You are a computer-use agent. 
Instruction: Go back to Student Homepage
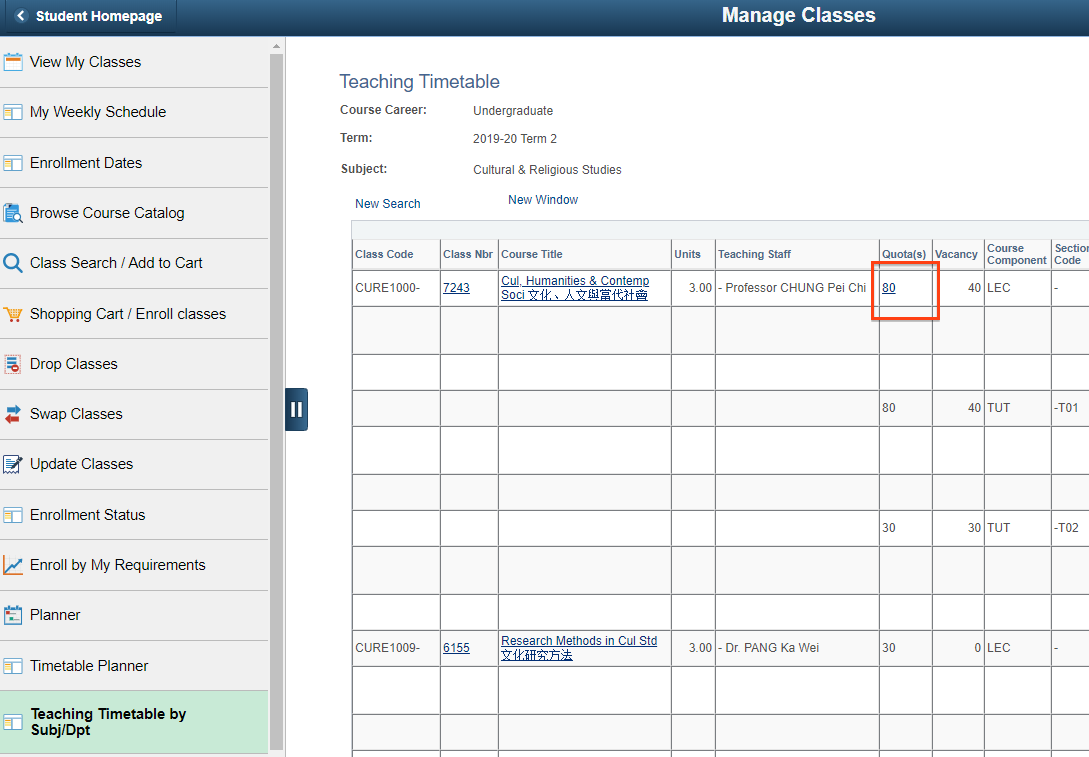point(89,16)
